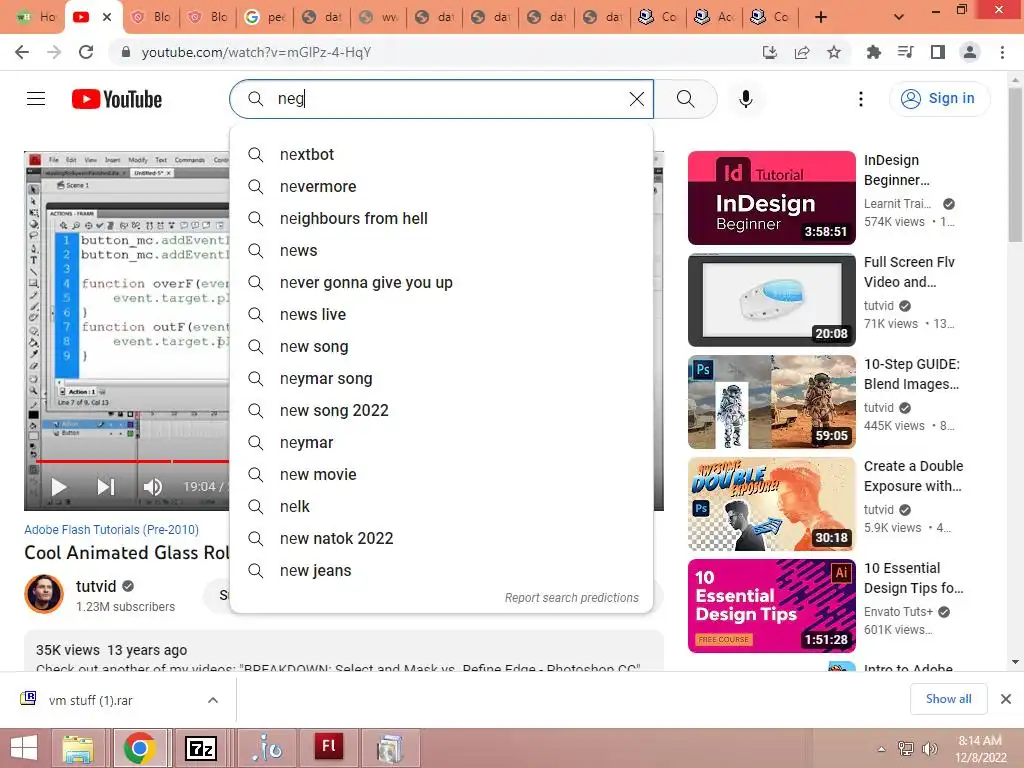This screenshot has height=768, width=1024.
Task: Open downloaded file vm stuff (1).rar
Action: pyautogui.click(x=91, y=700)
